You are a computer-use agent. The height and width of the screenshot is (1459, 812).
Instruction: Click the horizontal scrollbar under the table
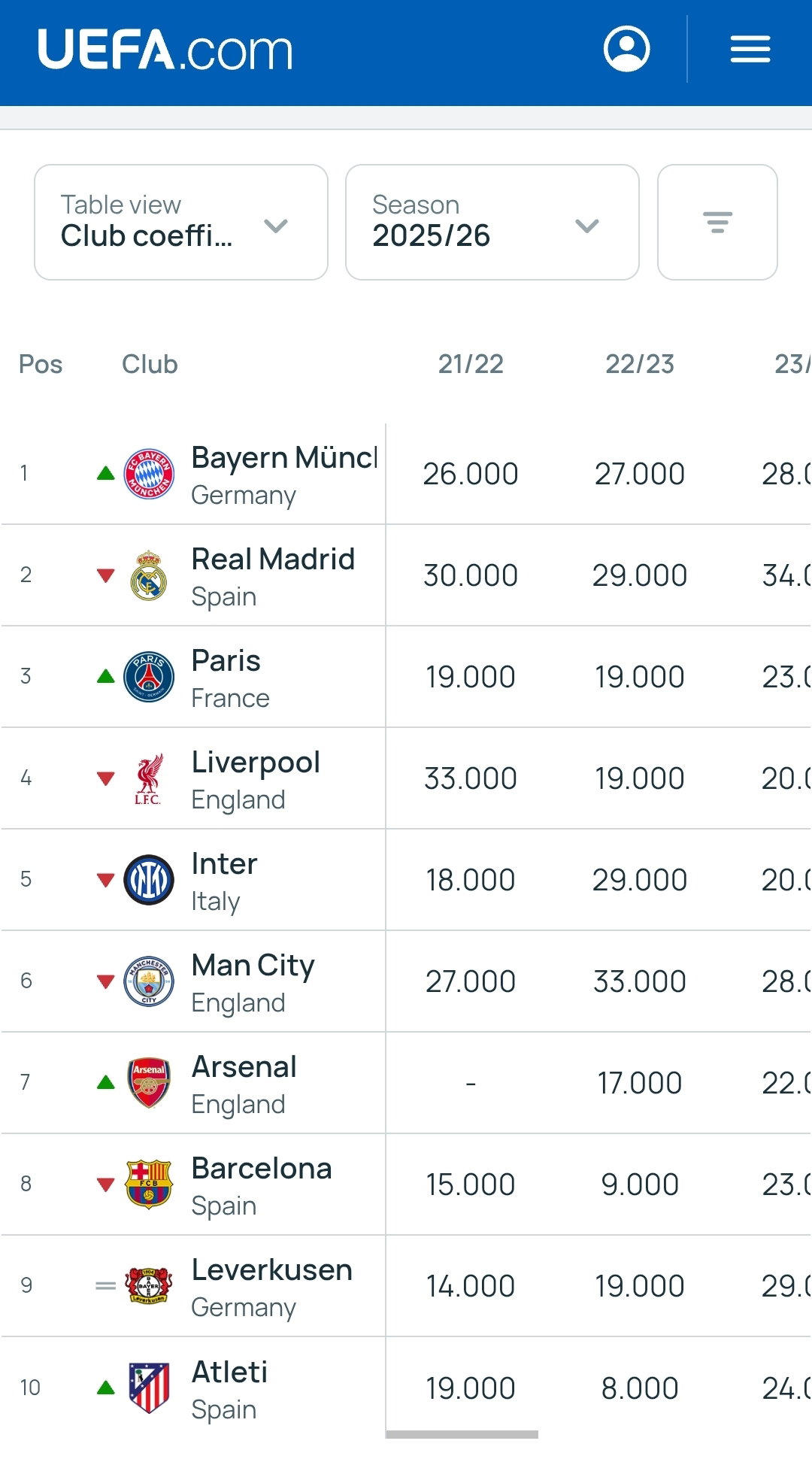point(462,1434)
